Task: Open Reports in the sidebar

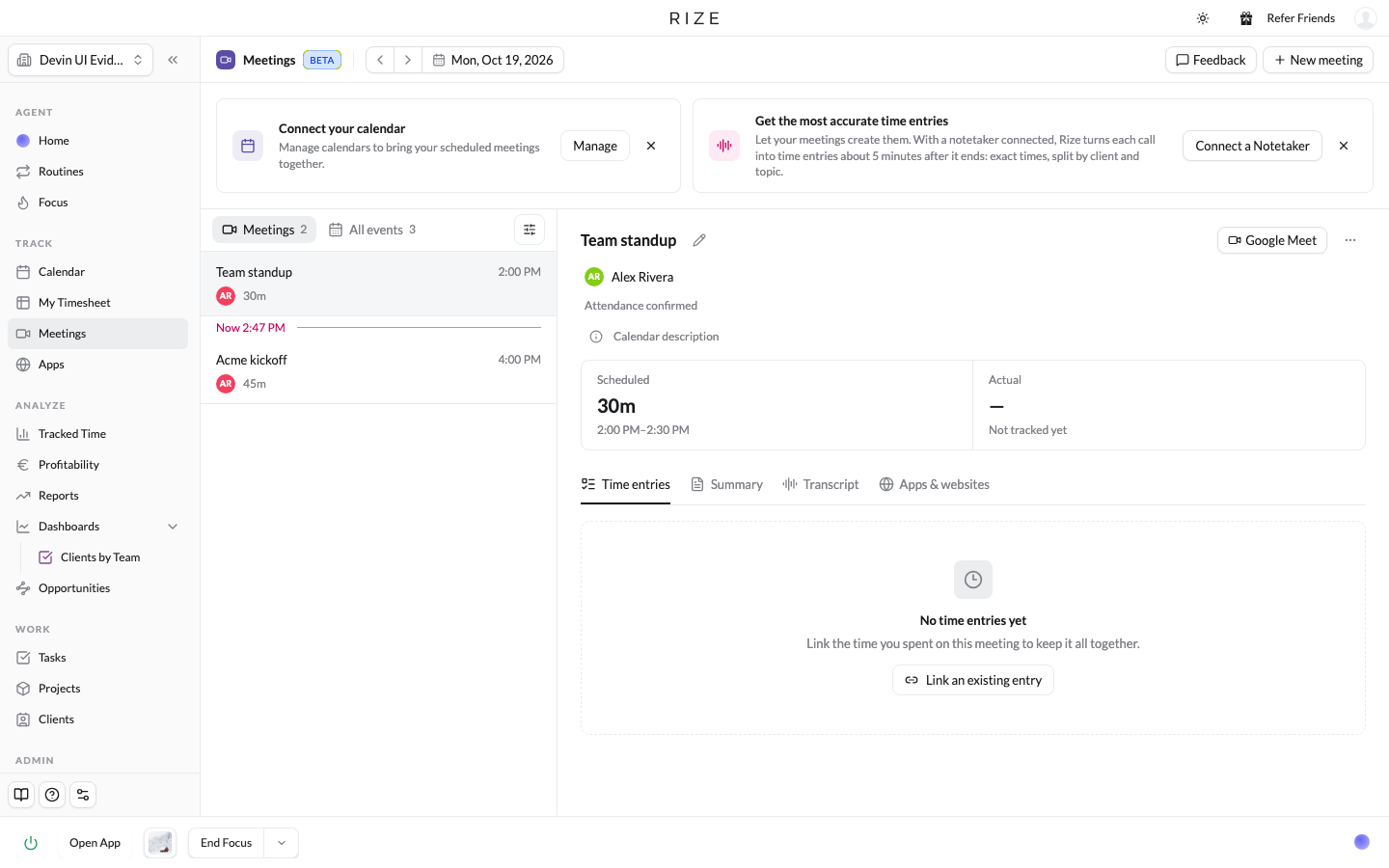Action: (98, 496)
